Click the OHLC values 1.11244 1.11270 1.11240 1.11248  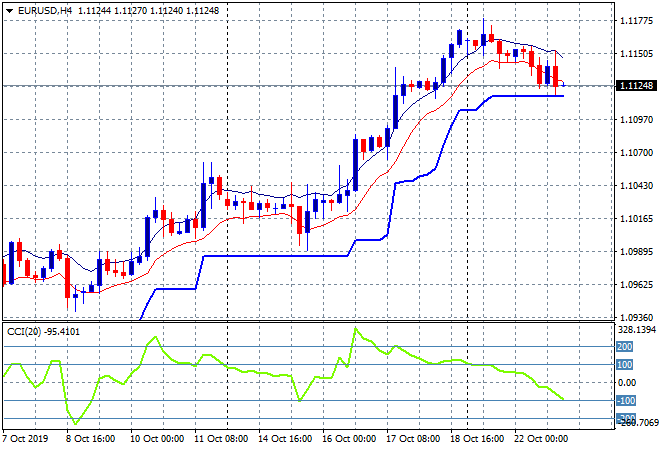tap(149, 11)
